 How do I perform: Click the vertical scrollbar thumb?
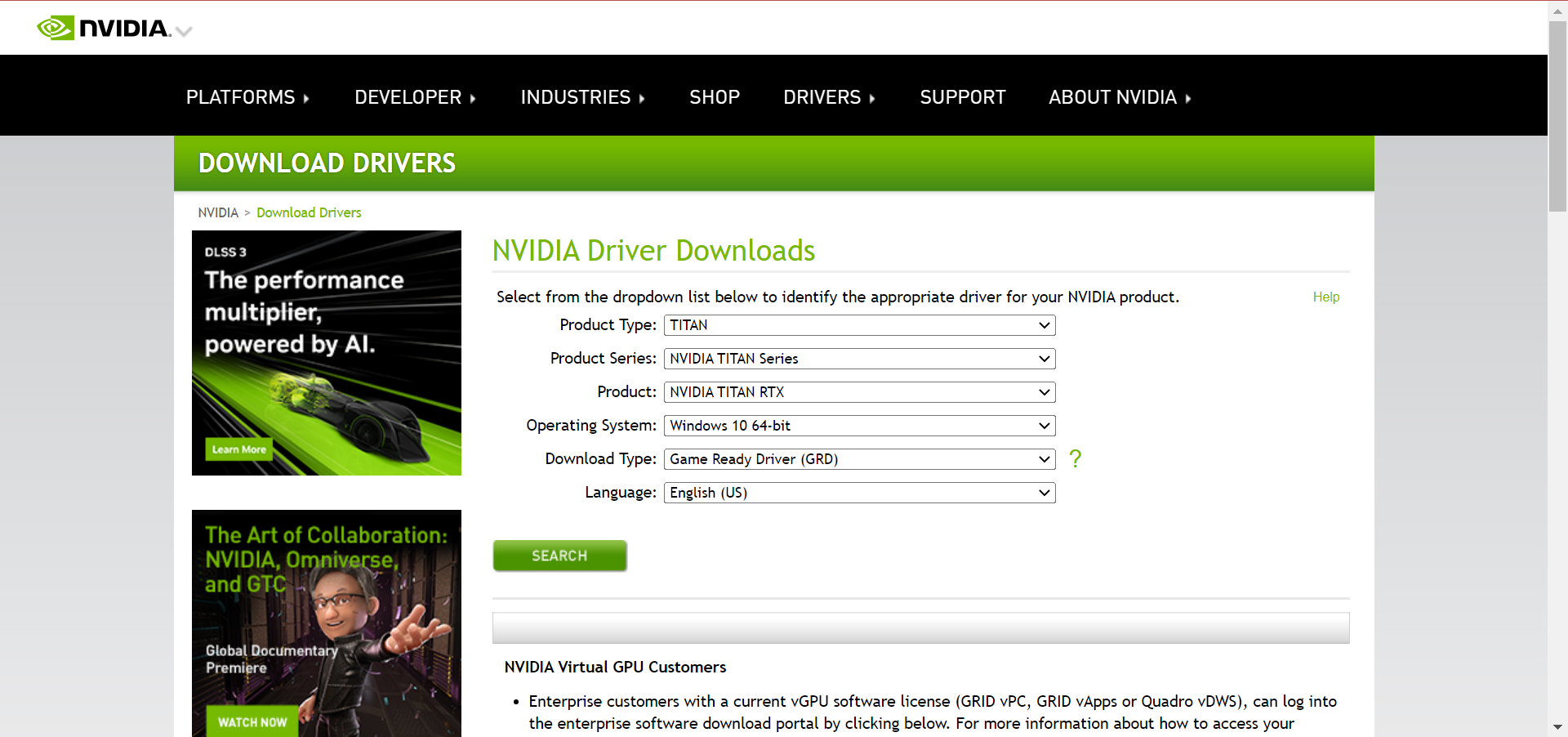[x=1557, y=117]
